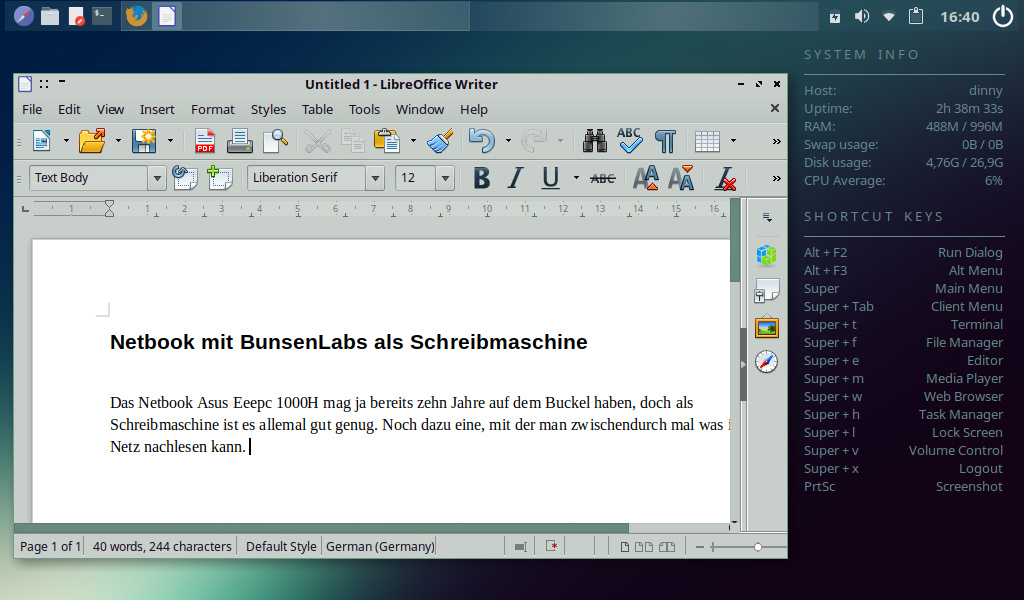
Task: Toggle Bold formatting
Action: pos(482,178)
